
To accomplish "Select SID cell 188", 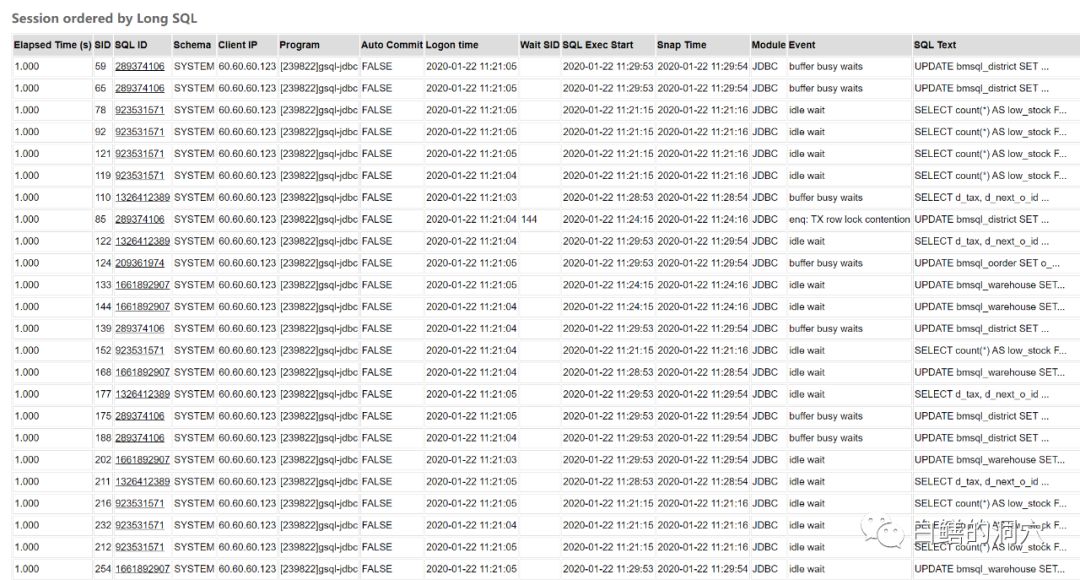I will 103,438.
